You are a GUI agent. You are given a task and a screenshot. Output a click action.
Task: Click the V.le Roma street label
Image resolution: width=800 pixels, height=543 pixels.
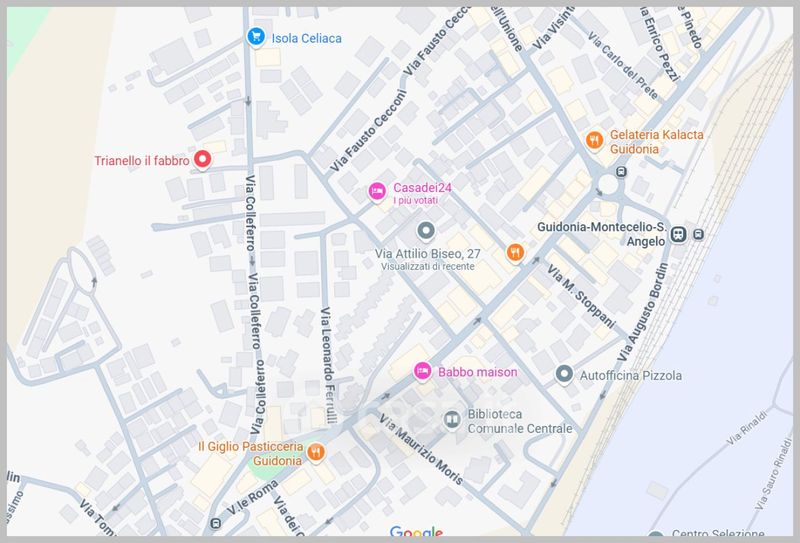252,498
